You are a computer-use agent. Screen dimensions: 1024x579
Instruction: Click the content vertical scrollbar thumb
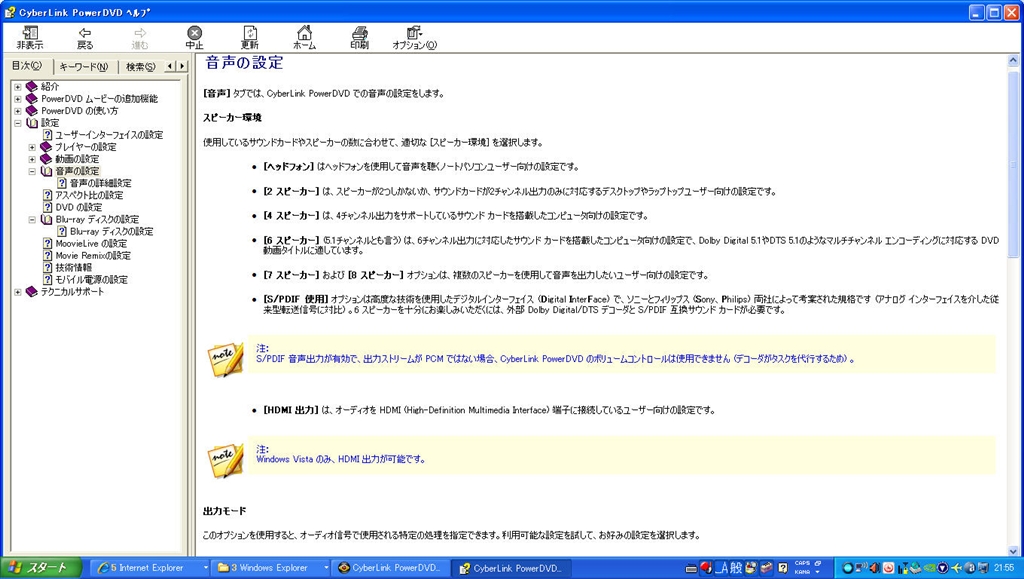click(1014, 163)
